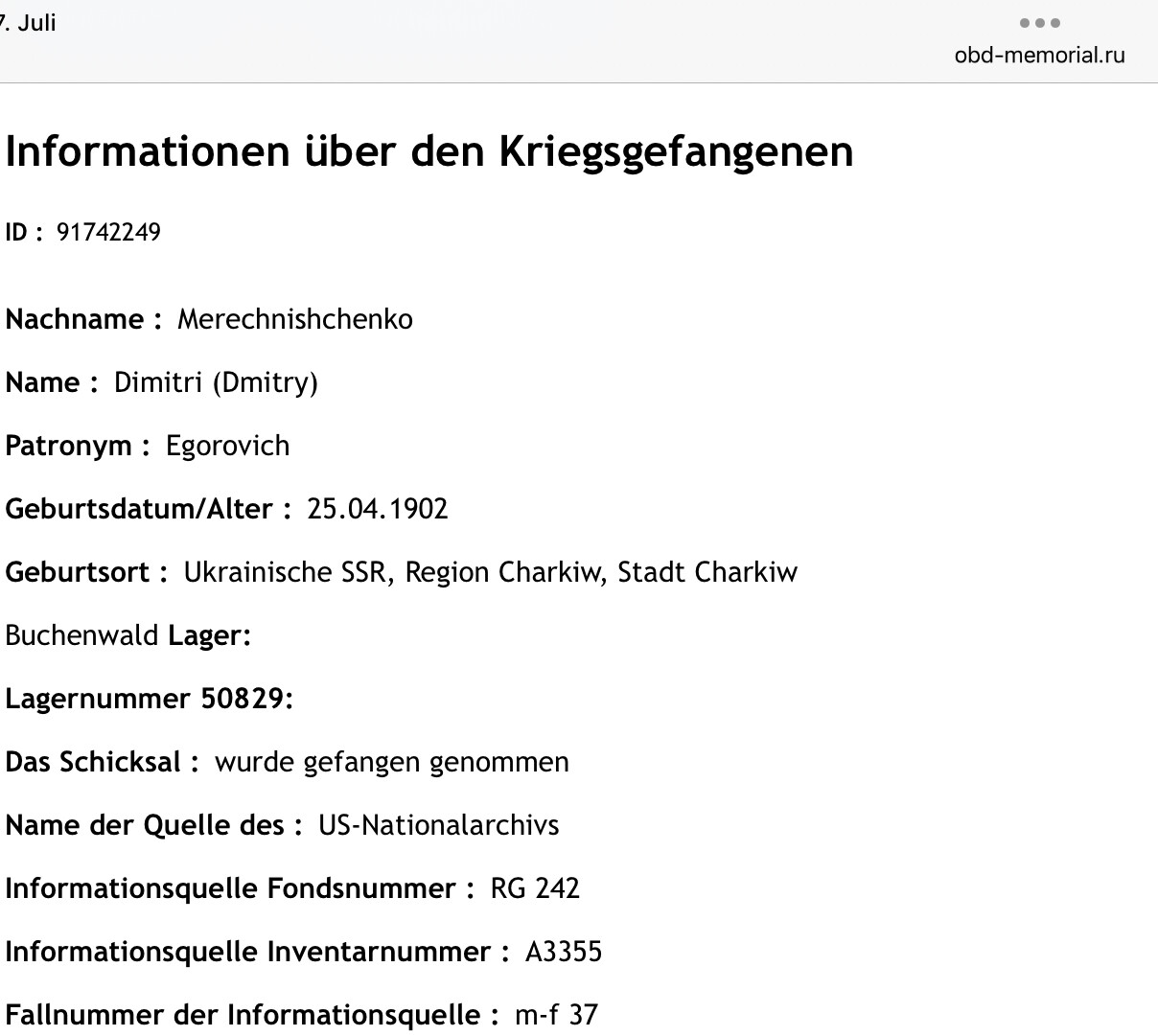Click the Fallnummer der Informationsquelle label
This screenshot has height=1036, width=1158.
coord(253,1015)
